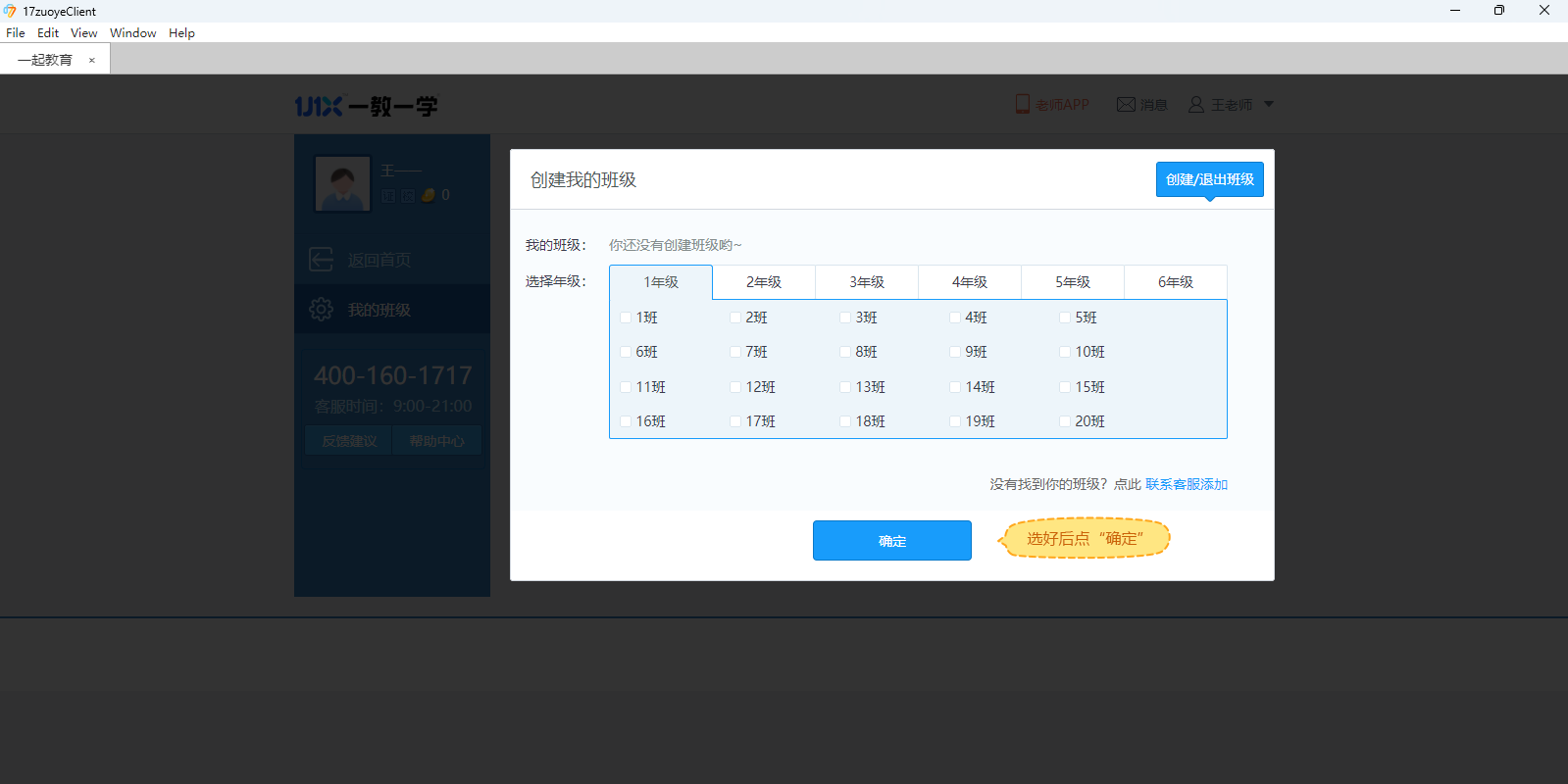Viewport: 1568px width, 784px height.
Task: Check the 1班 checkbox
Action: (626, 318)
